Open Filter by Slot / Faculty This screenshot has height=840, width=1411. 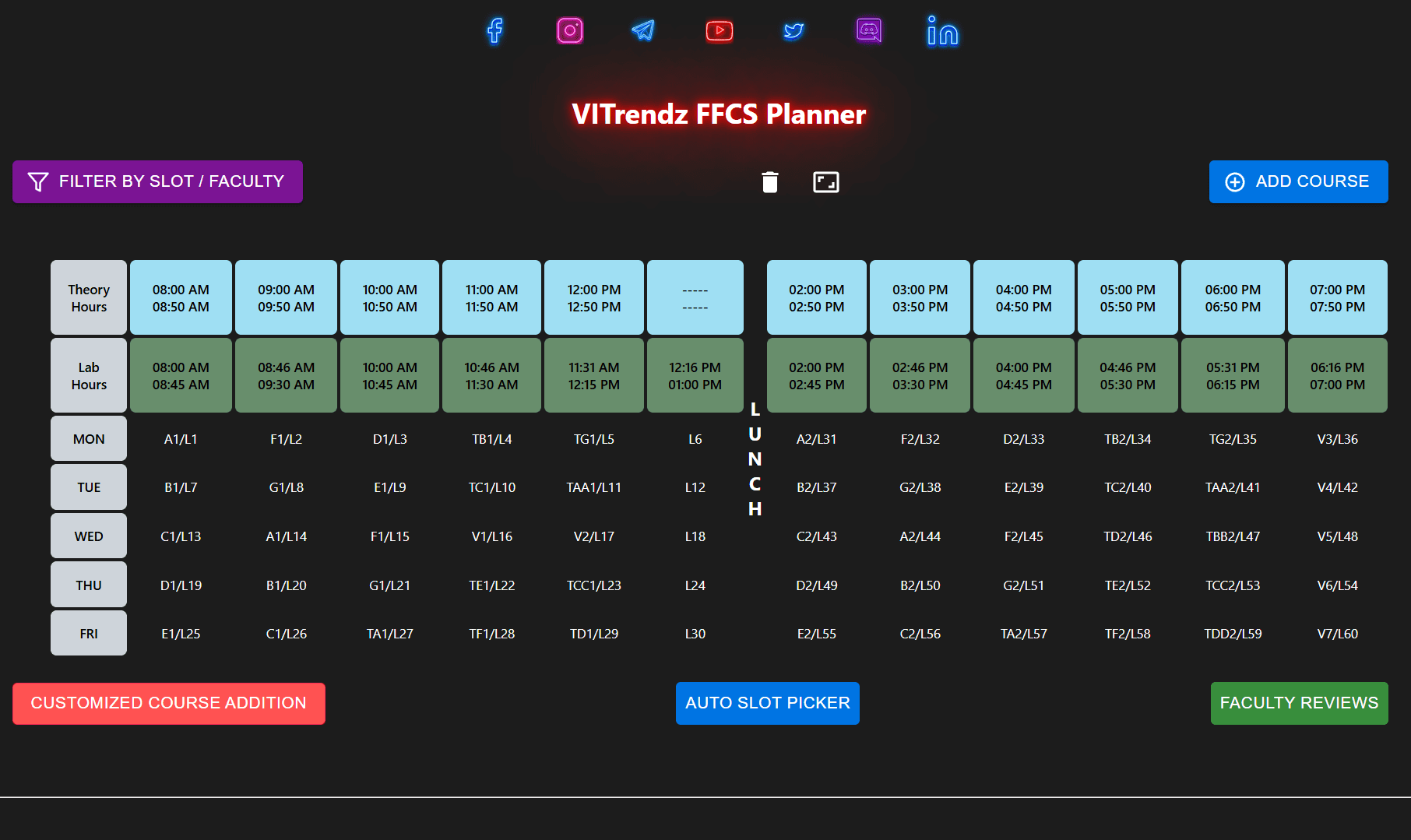click(x=157, y=181)
